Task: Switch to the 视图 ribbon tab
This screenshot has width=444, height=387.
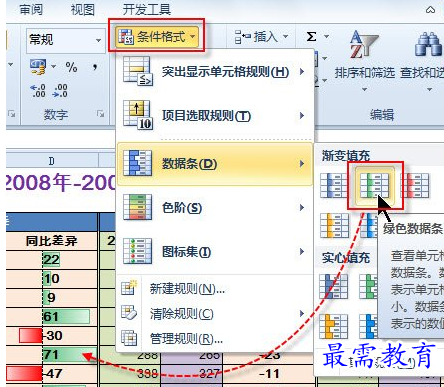Action: click(x=82, y=9)
